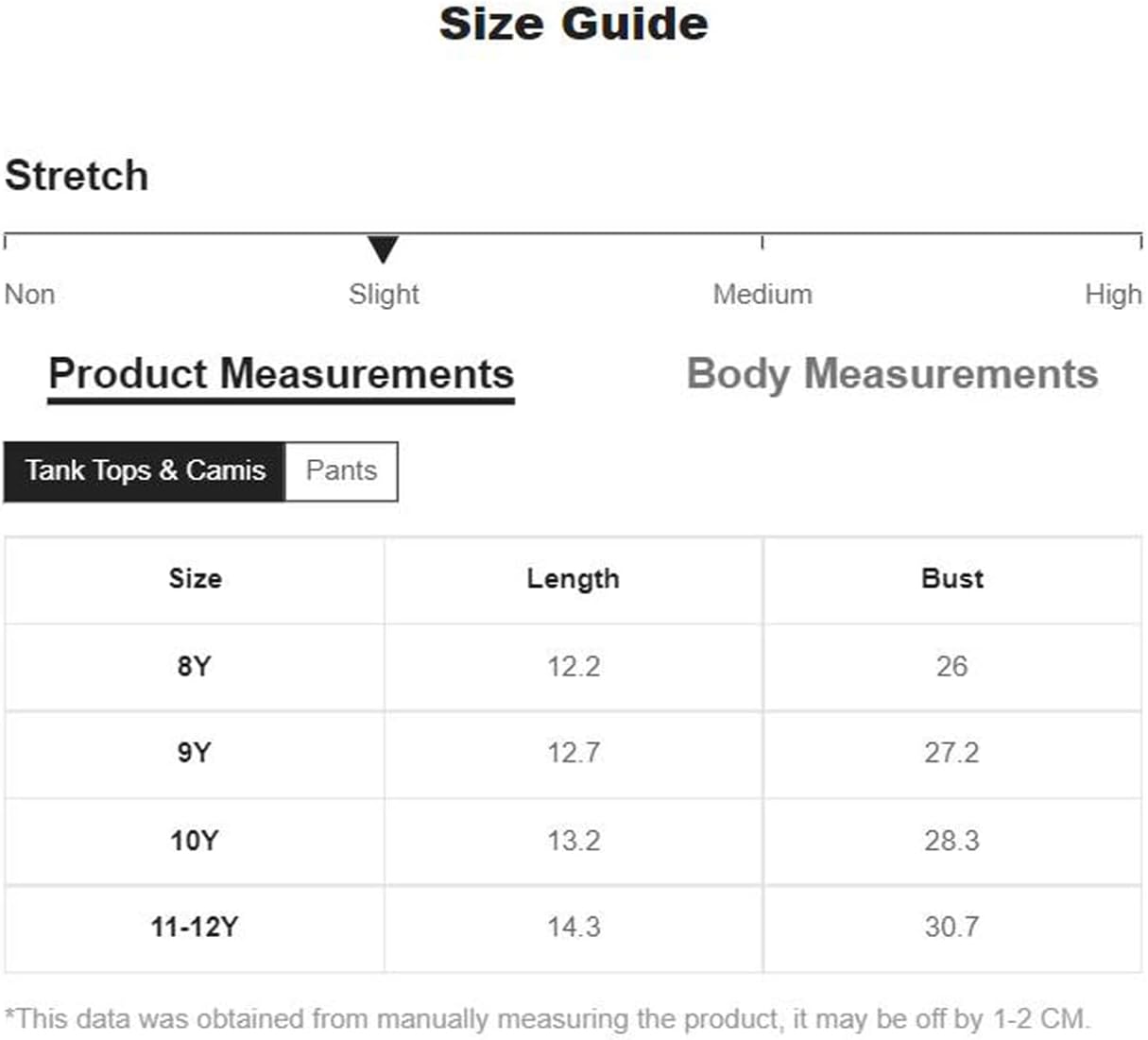Choose the Pants size chart
The image size is (1148, 1040).
341,470
